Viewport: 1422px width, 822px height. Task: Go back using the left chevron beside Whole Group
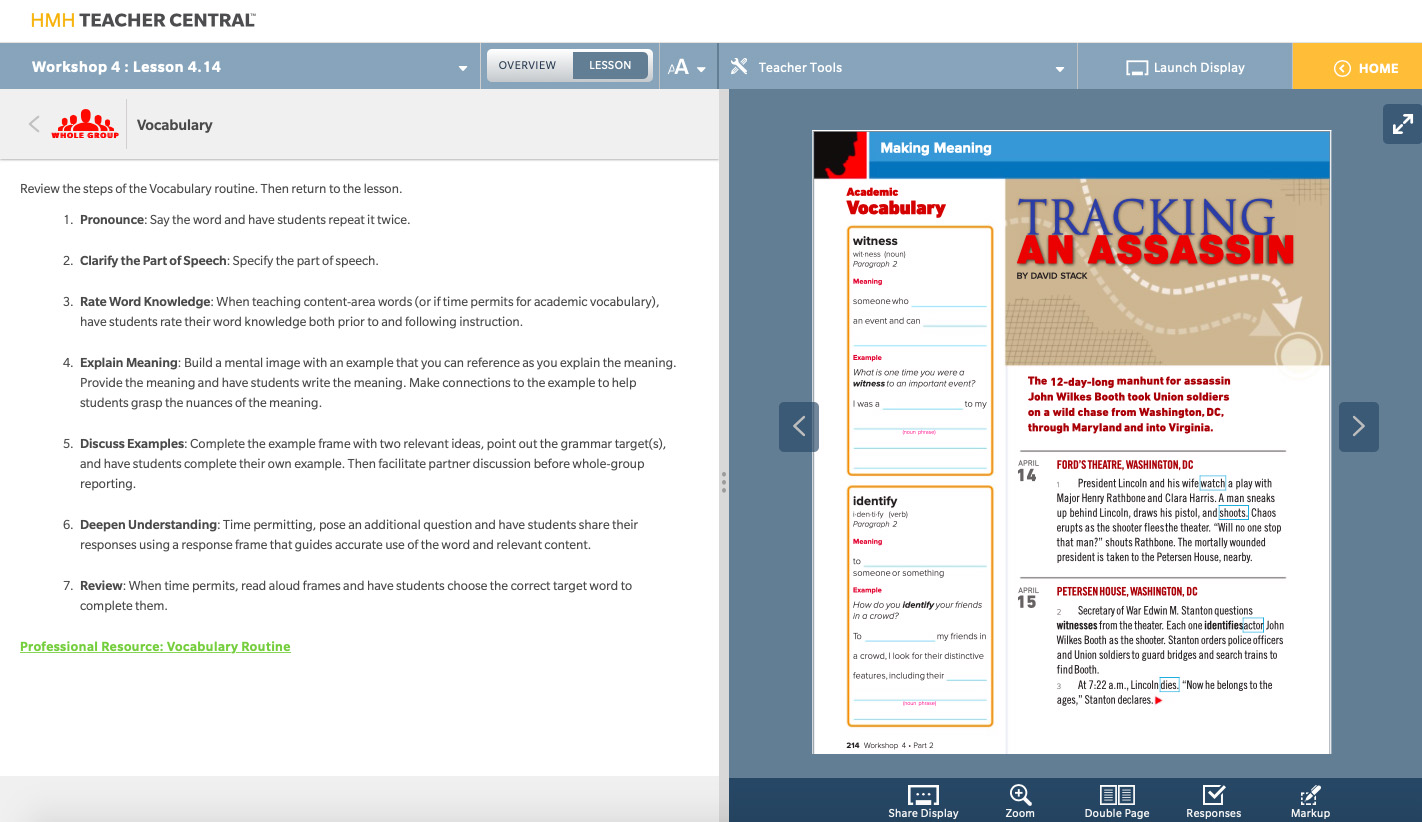click(x=34, y=124)
